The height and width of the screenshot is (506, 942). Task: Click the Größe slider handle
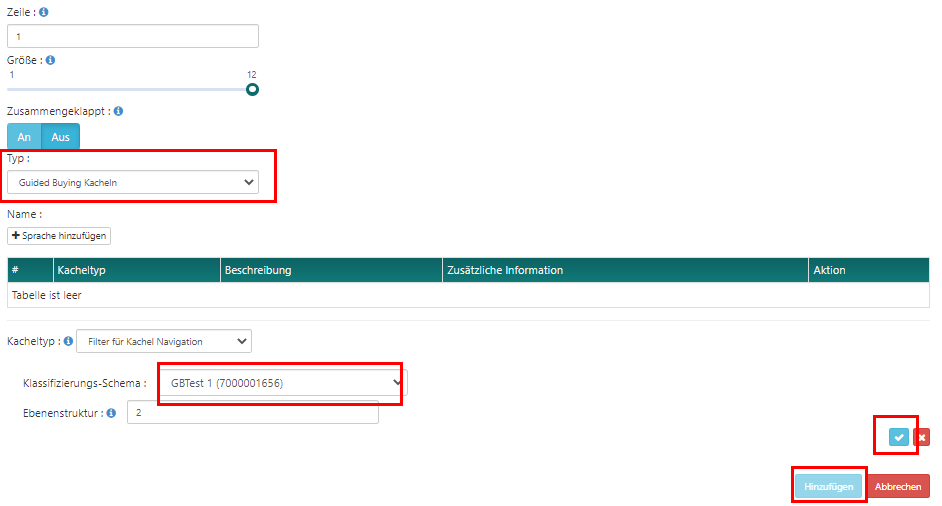[253, 89]
